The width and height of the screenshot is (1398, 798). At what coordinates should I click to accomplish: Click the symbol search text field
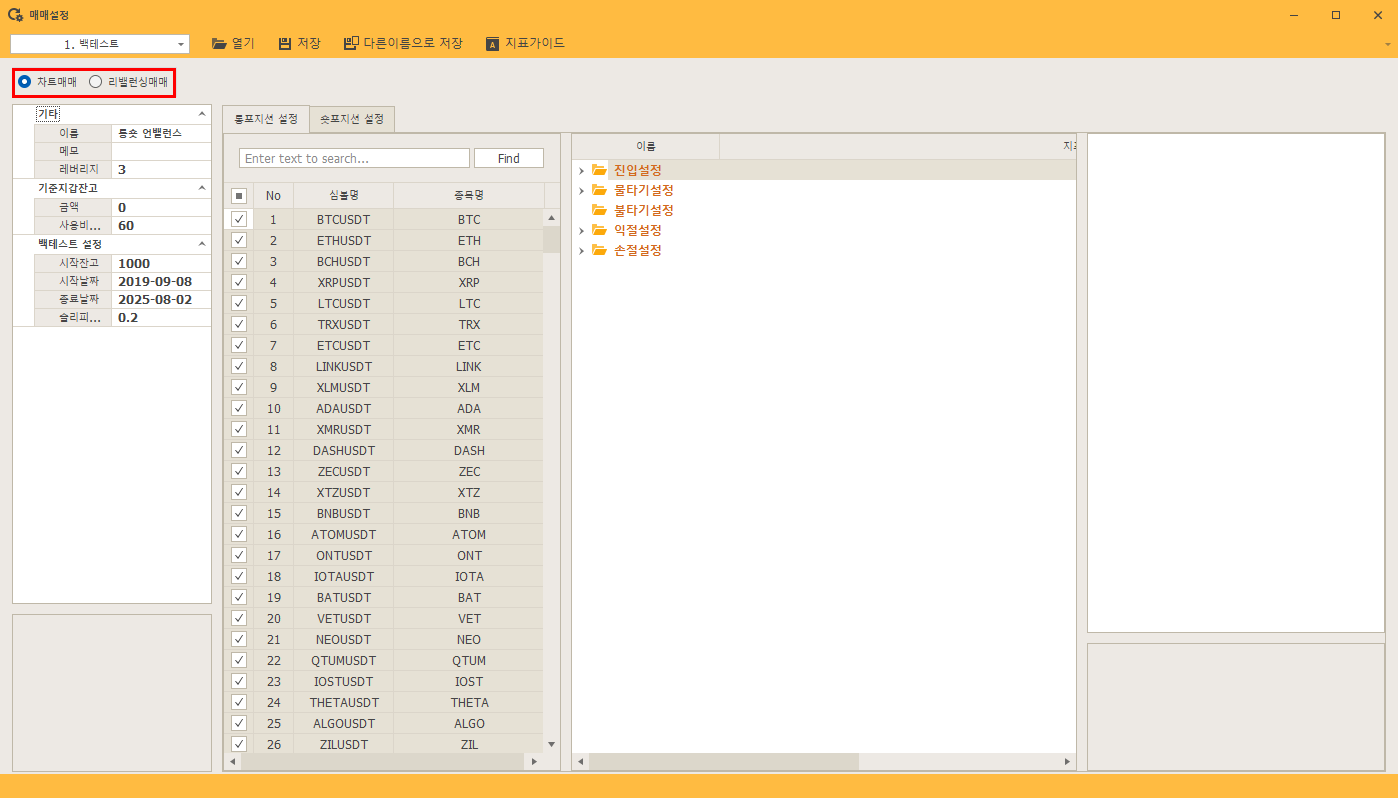(x=354, y=158)
